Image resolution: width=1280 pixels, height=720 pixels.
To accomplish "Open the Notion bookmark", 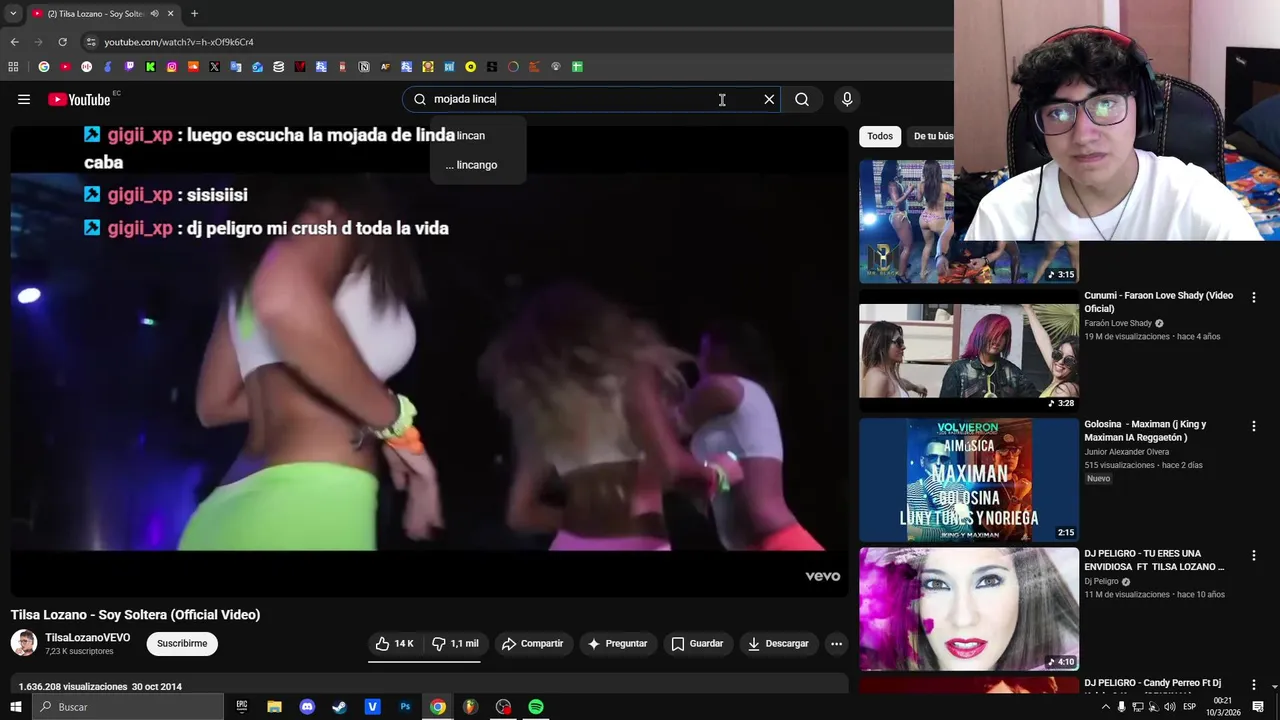I will [x=364, y=67].
